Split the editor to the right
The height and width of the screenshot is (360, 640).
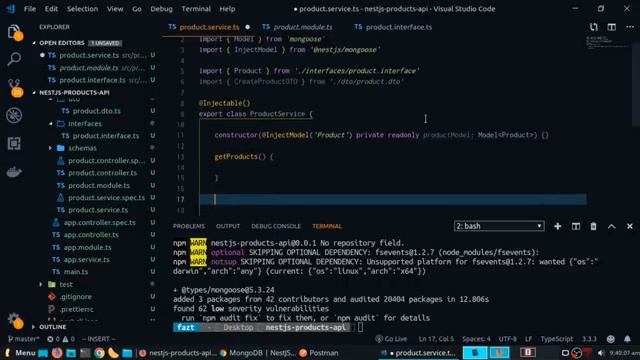[611, 27]
